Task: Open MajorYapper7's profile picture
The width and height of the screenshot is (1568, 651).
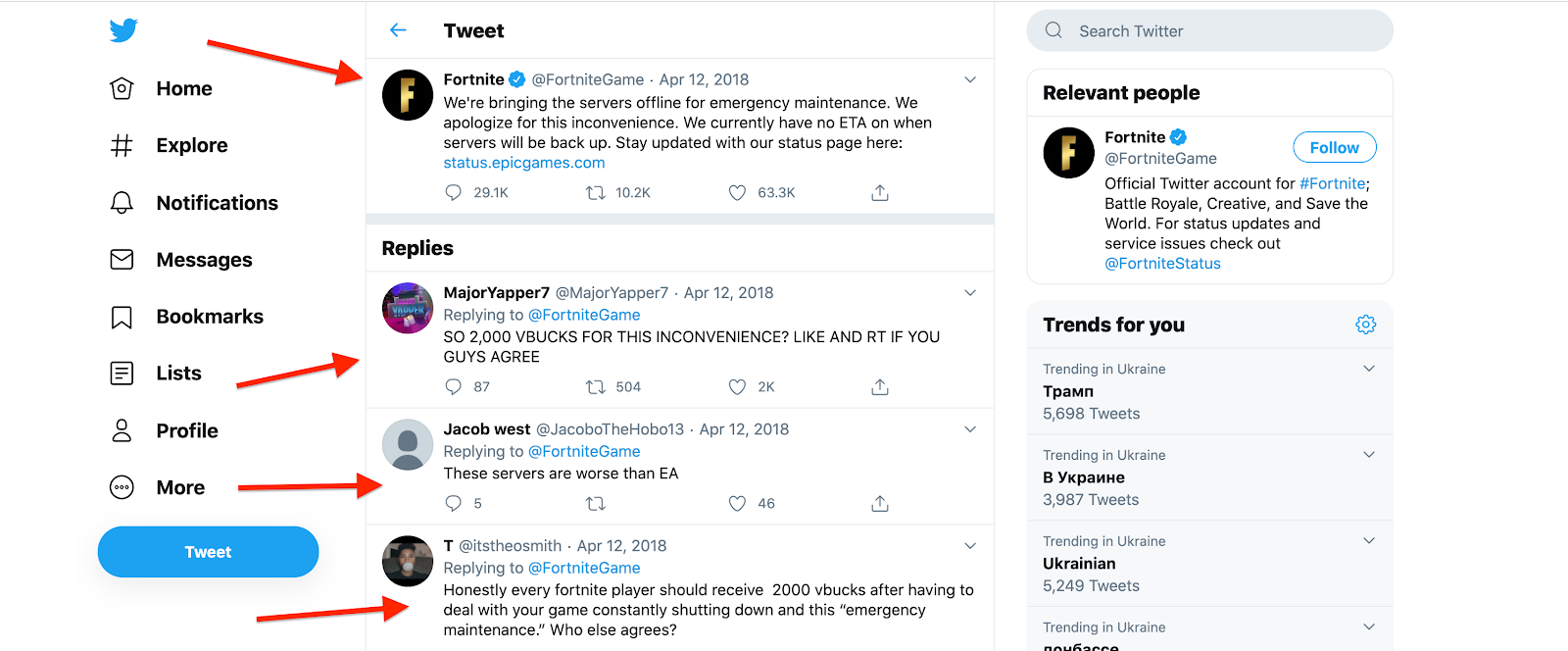Action: 408,308
